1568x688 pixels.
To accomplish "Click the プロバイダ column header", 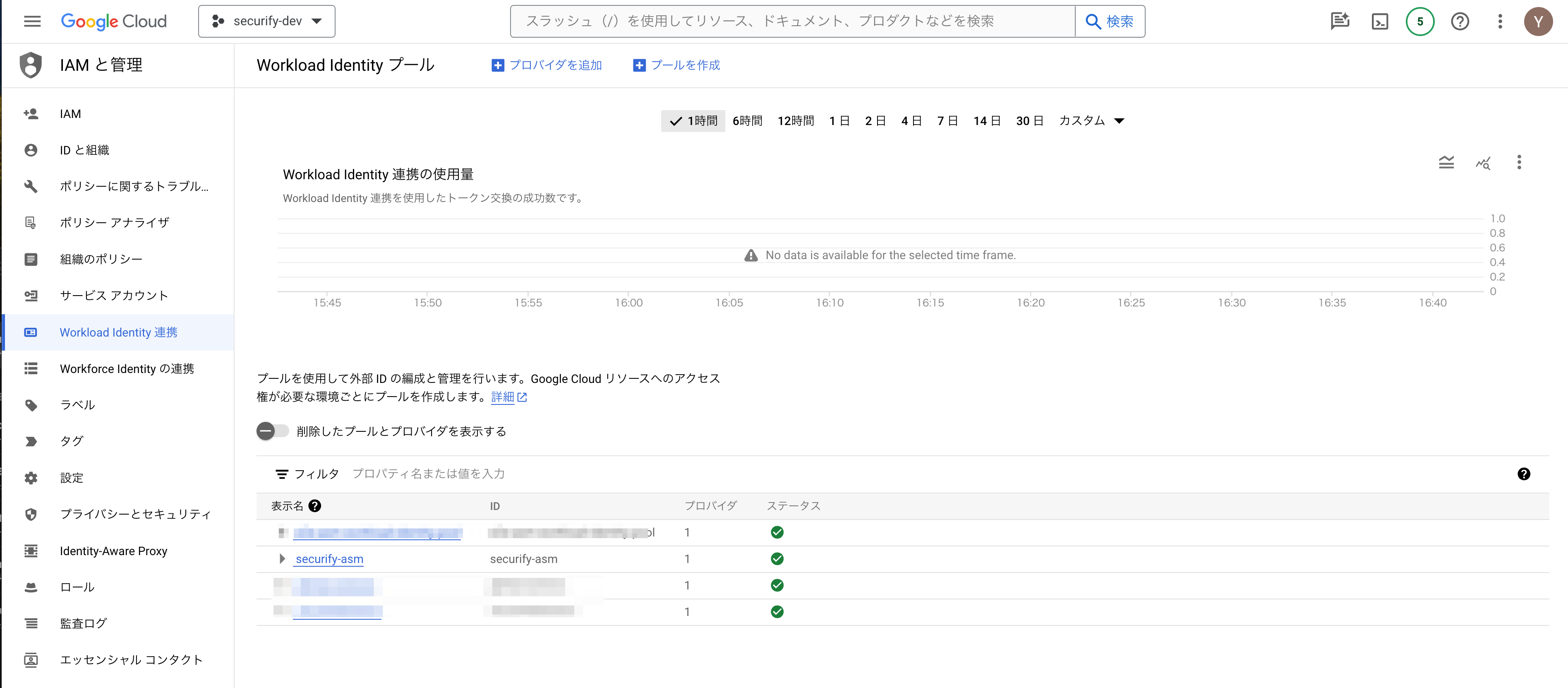I will 710,506.
